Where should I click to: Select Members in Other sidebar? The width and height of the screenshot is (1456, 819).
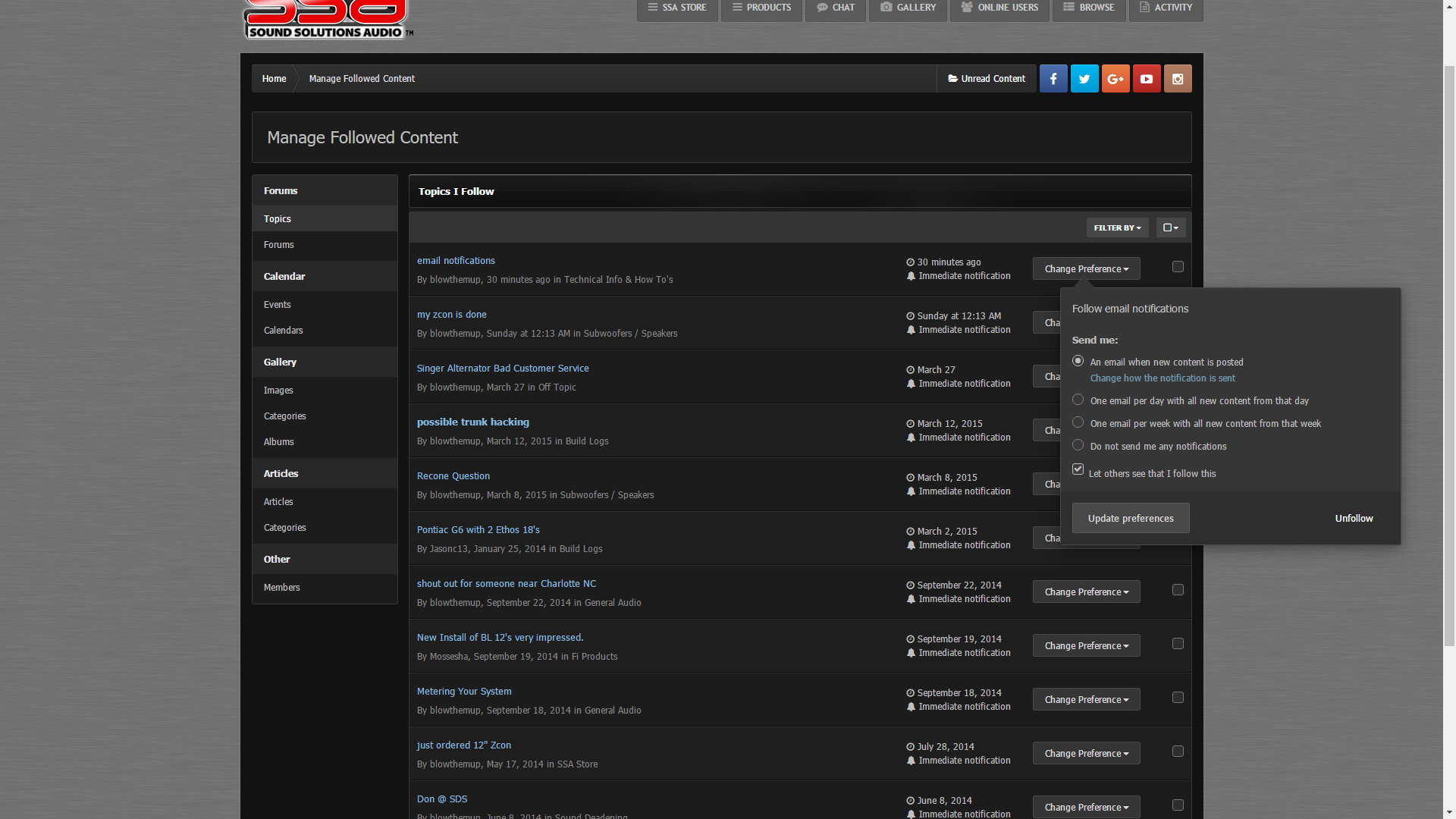[x=325, y=588]
